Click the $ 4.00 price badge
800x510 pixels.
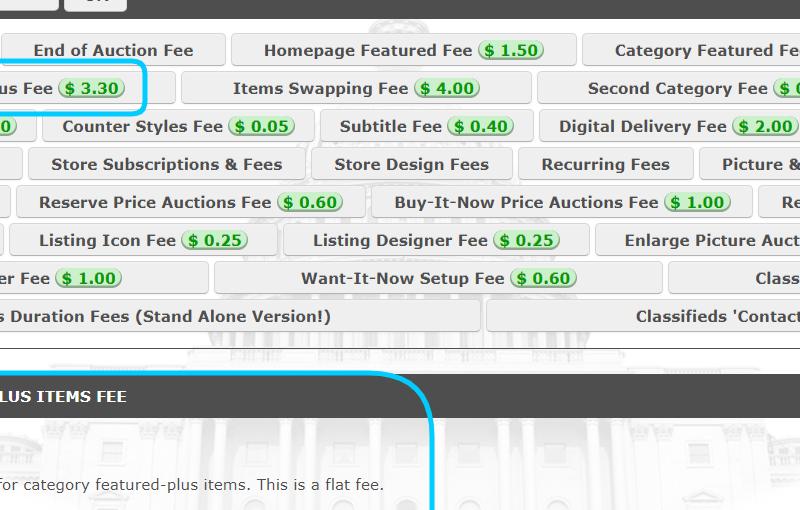[x=447, y=88]
